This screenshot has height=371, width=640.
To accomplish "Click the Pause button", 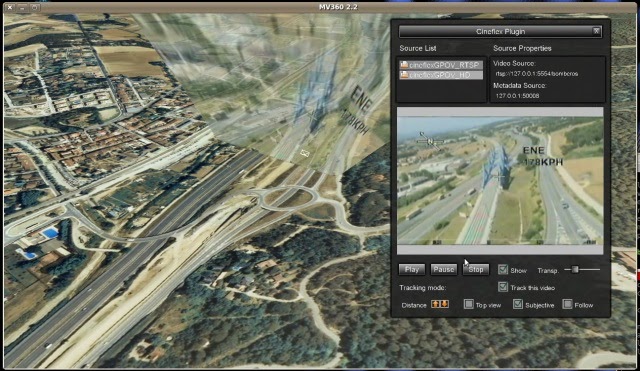I will [x=444, y=269].
